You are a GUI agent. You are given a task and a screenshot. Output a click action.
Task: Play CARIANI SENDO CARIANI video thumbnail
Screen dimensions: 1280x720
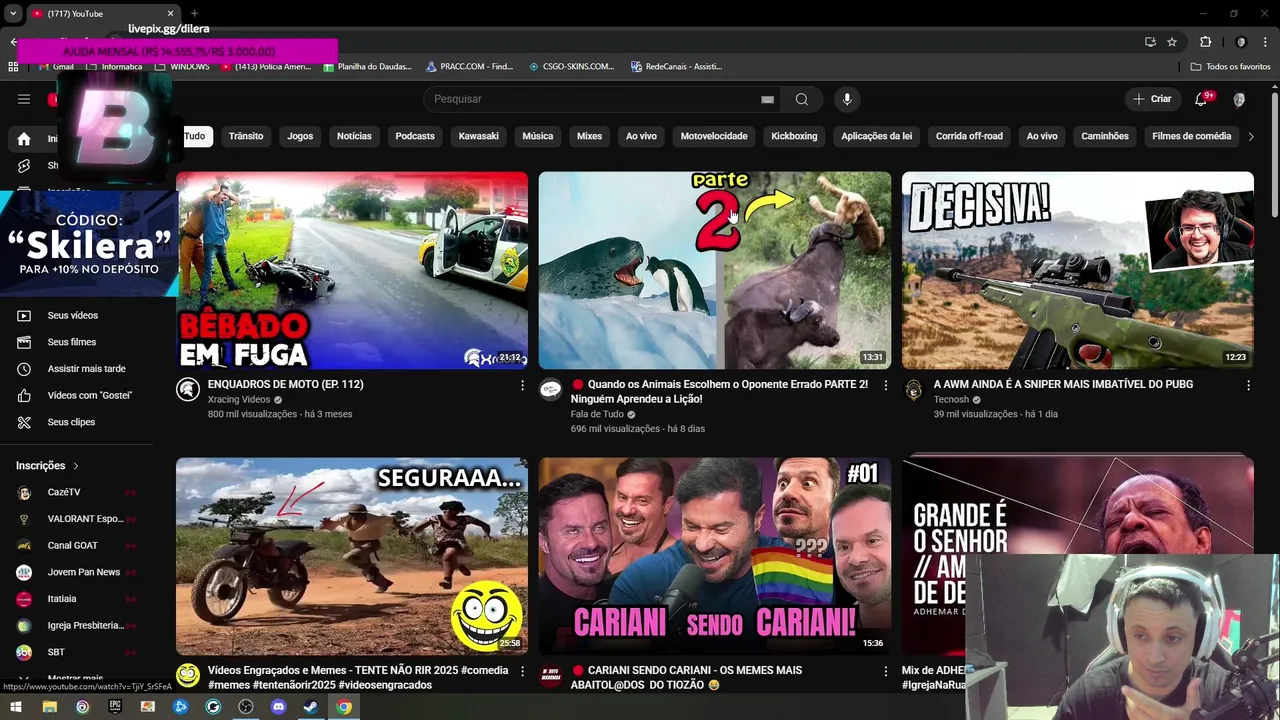pos(715,556)
